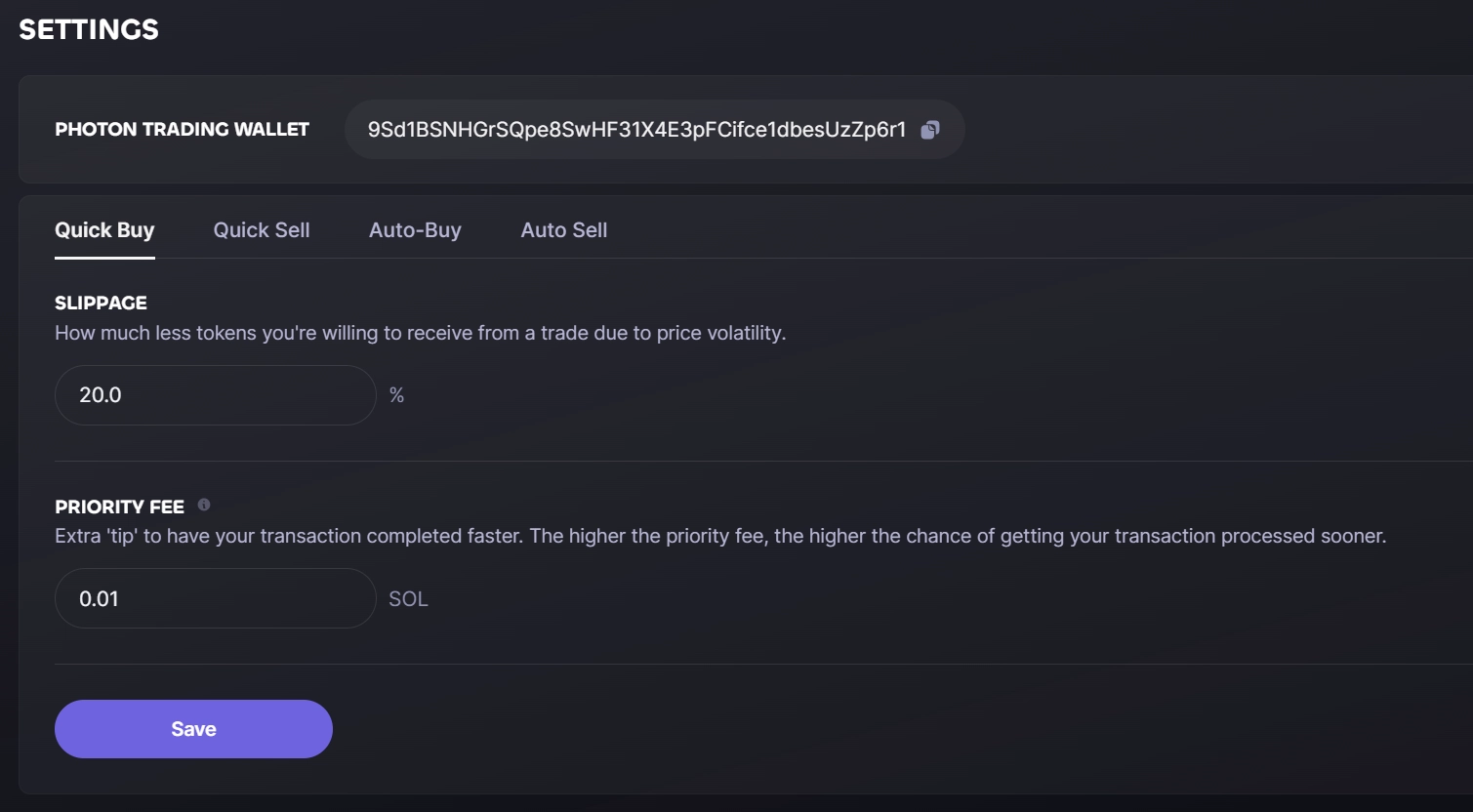Click the SETTINGS page heading
This screenshot has width=1473, height=812.
click(89, 29)
